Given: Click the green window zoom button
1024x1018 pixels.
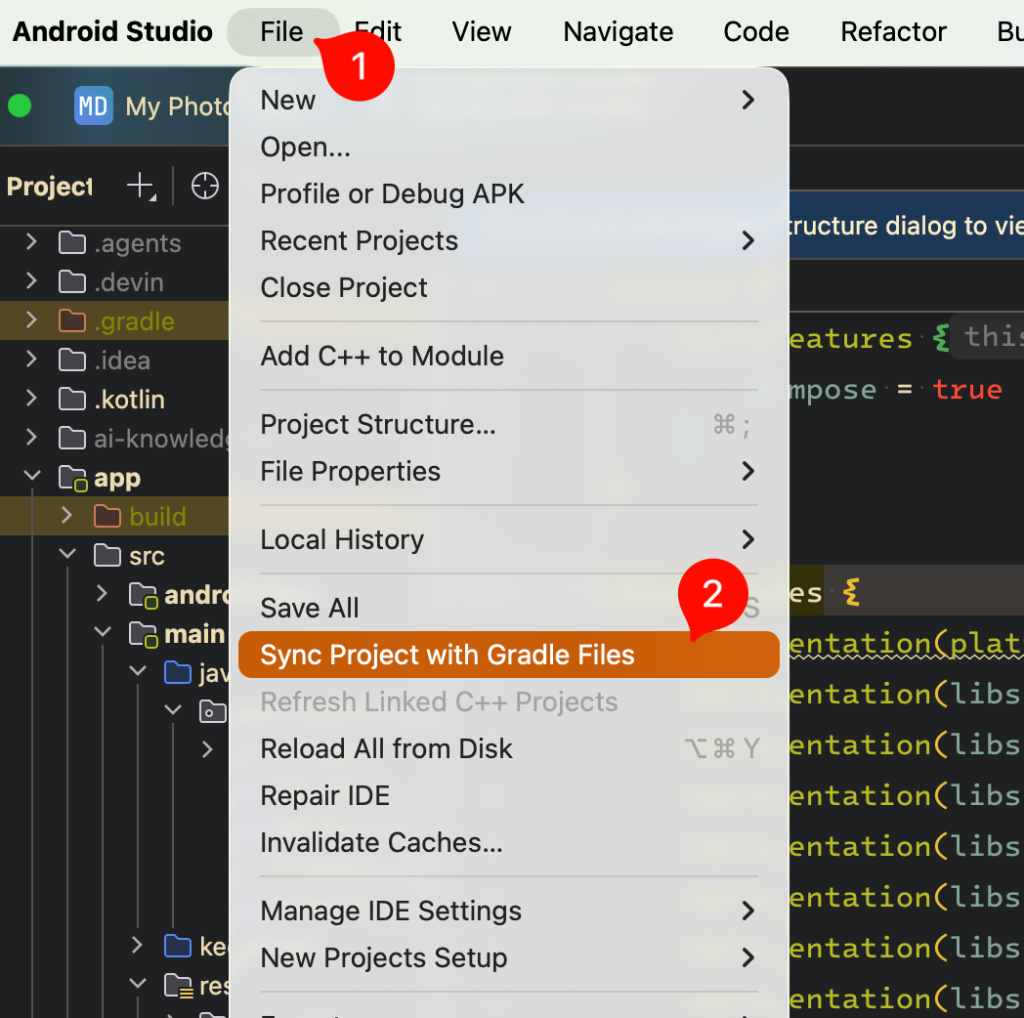Looking at the screenshot, I should pyautogui.click(x=20, y=105).
